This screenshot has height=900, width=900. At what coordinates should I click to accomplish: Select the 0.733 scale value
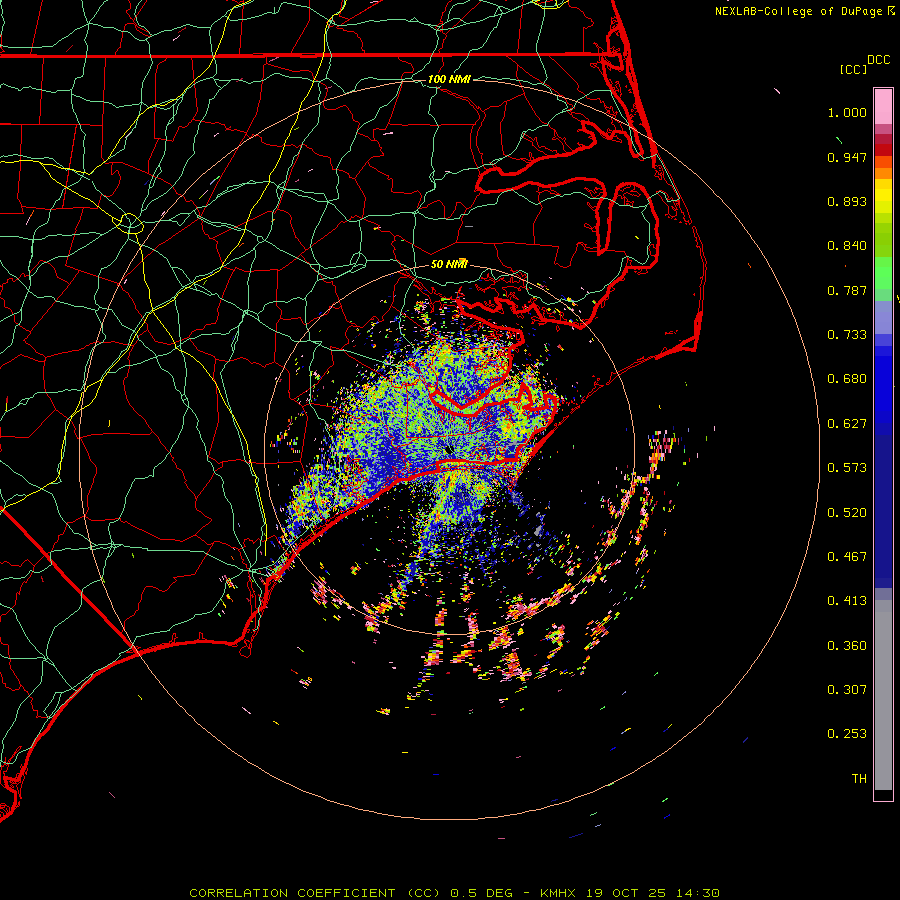click(847, 335)
